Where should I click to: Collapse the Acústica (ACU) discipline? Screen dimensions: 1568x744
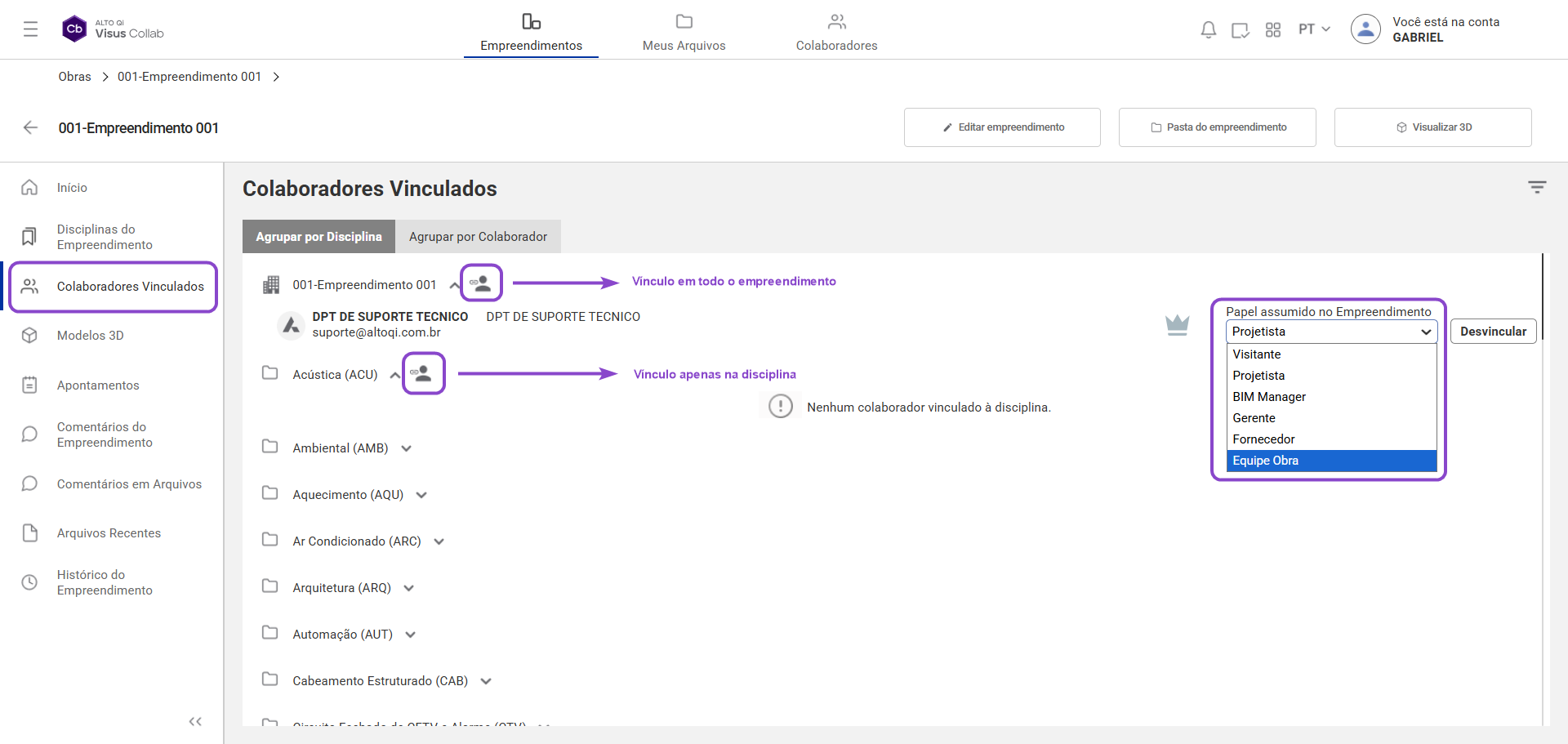pos(394,376)
